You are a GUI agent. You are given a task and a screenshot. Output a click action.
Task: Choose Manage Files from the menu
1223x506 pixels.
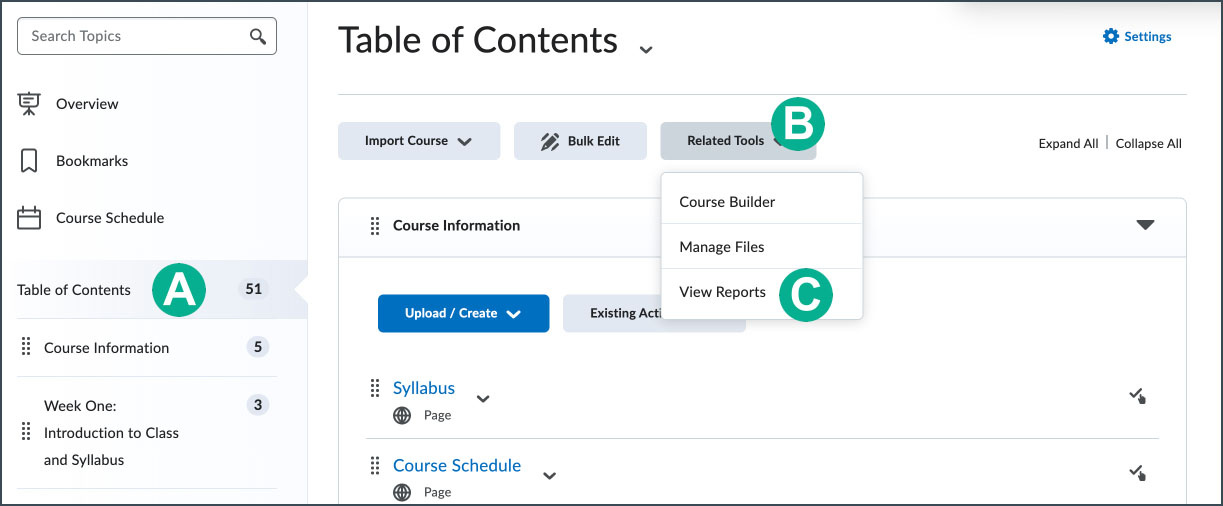click(762, 246)
